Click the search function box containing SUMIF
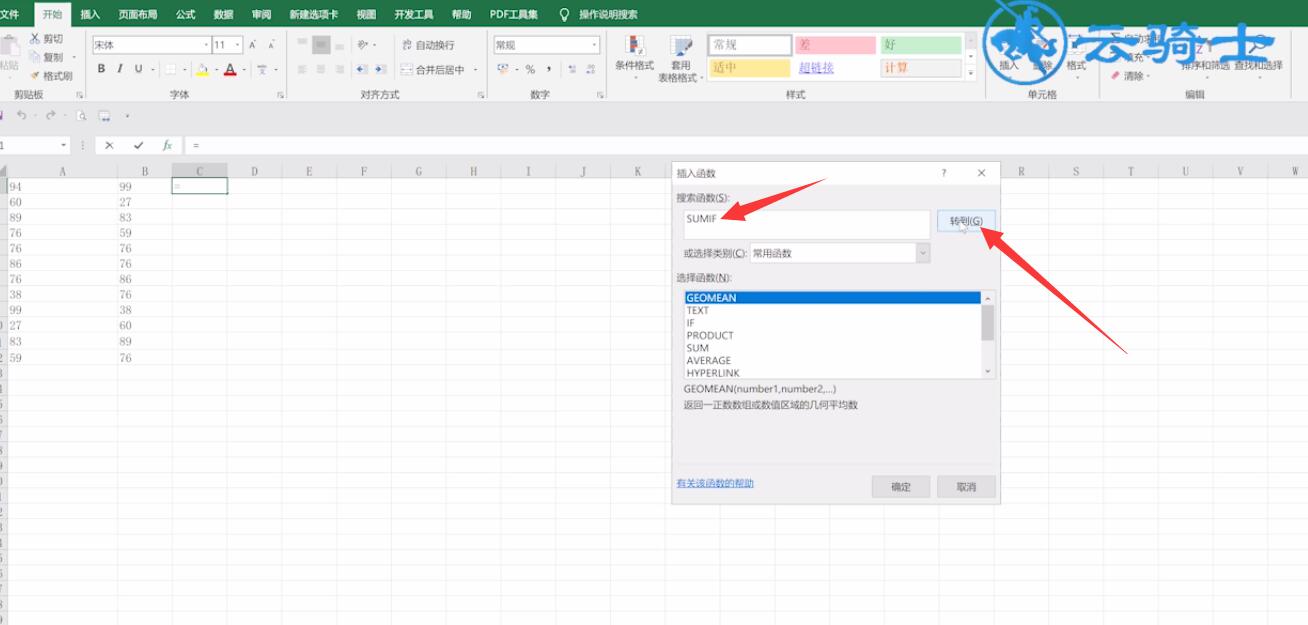 tap(804, 224)
